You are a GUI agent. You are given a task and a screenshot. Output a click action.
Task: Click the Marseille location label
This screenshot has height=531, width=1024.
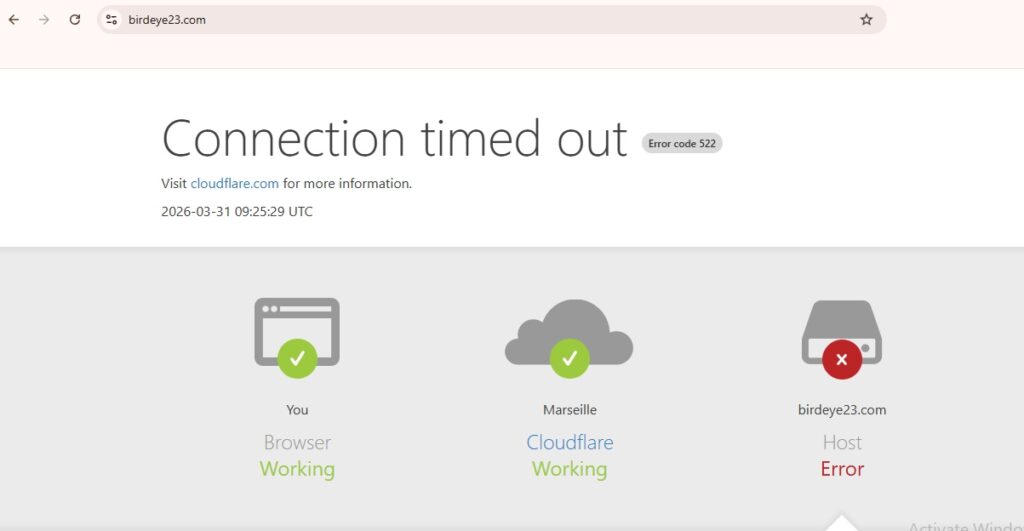569,410
